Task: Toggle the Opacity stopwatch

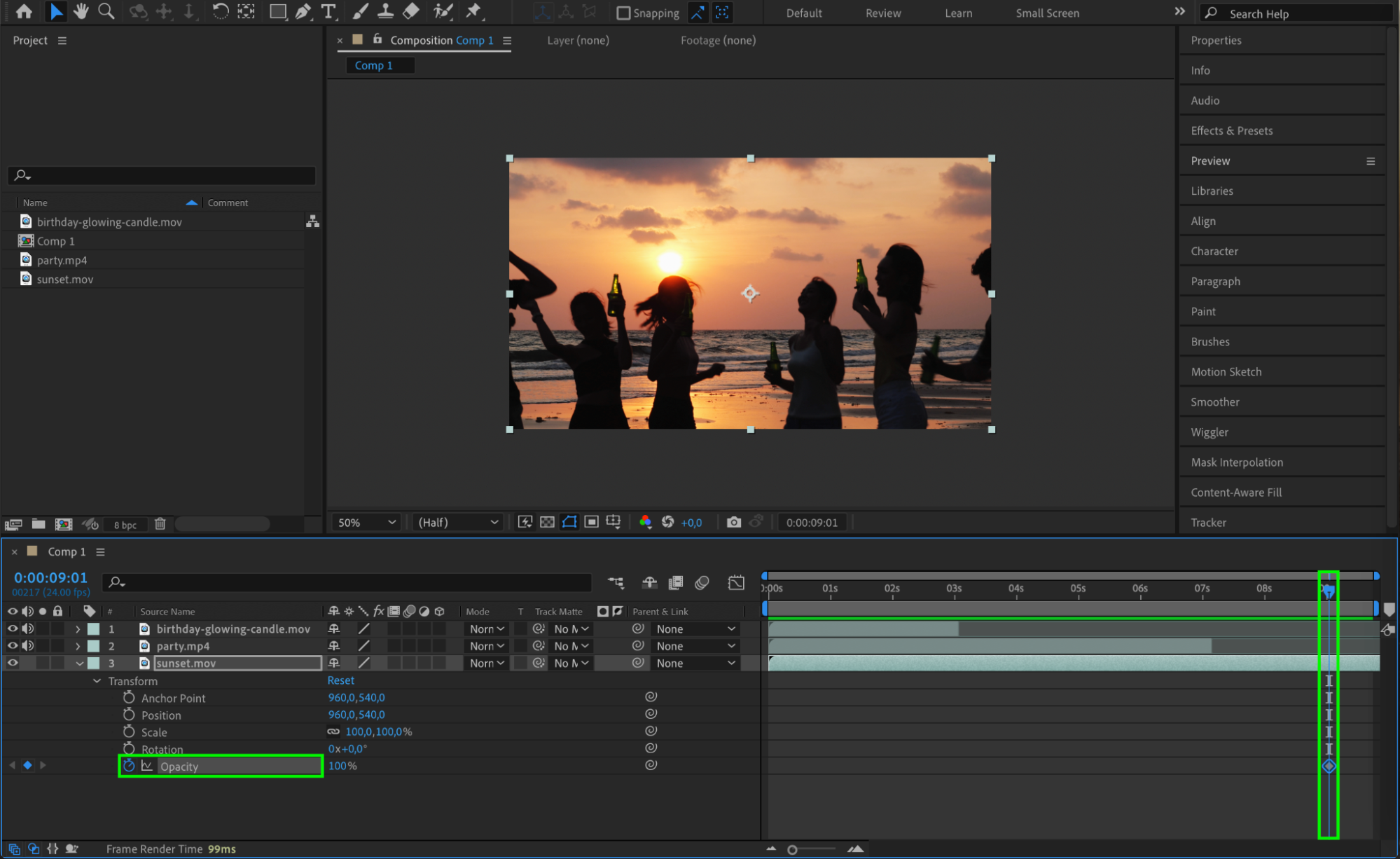Action: [x=129, y=766]
